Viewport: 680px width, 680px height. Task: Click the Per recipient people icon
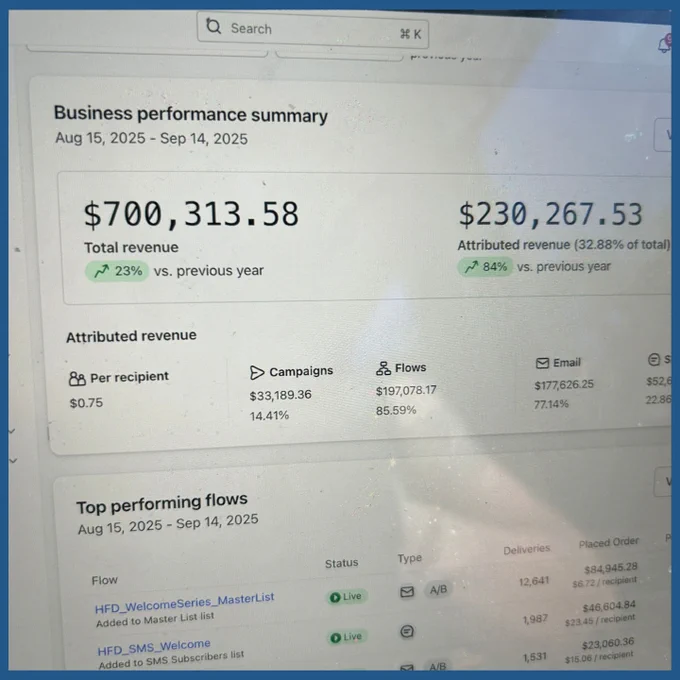77,379
